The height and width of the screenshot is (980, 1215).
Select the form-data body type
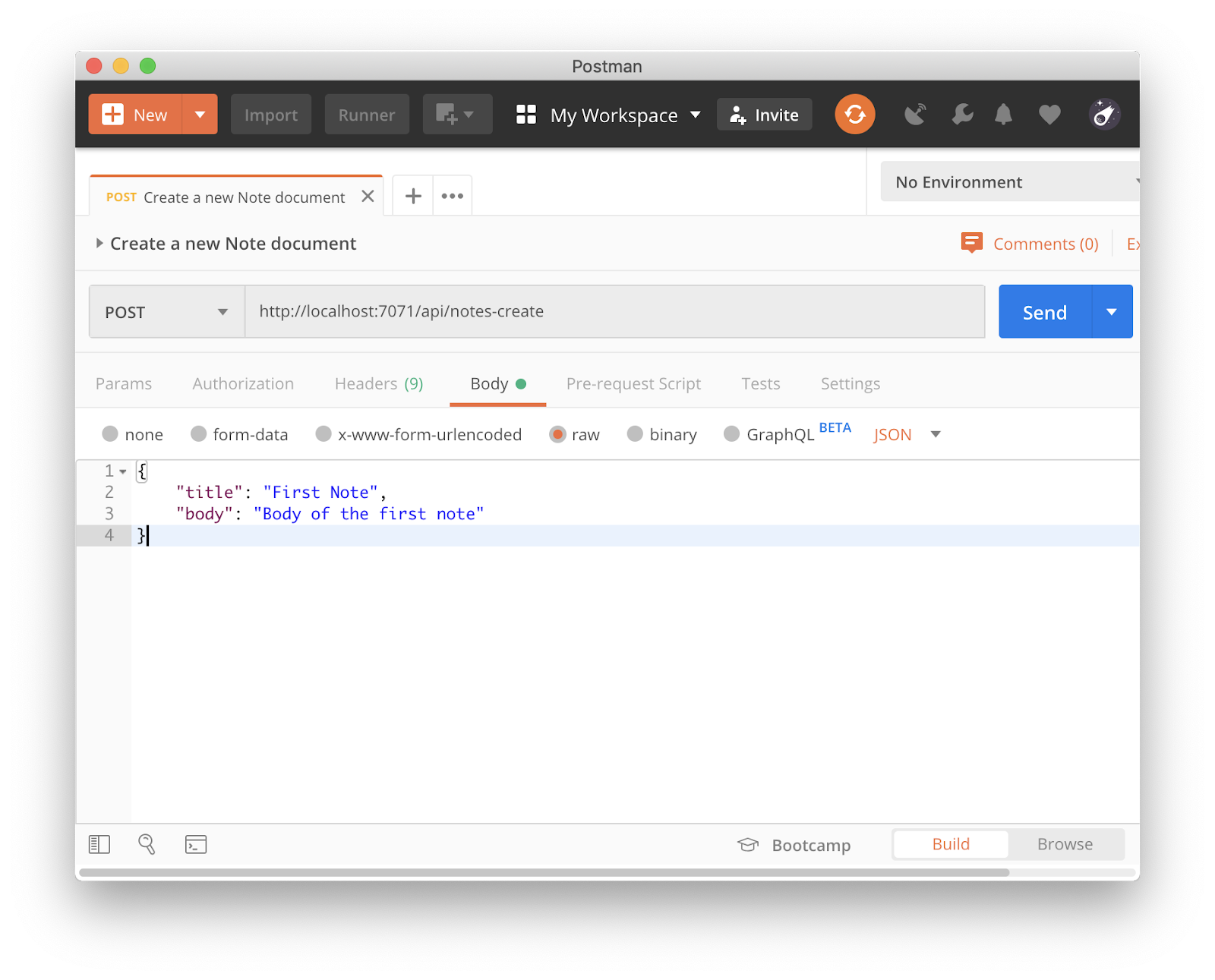click(198, 433)
